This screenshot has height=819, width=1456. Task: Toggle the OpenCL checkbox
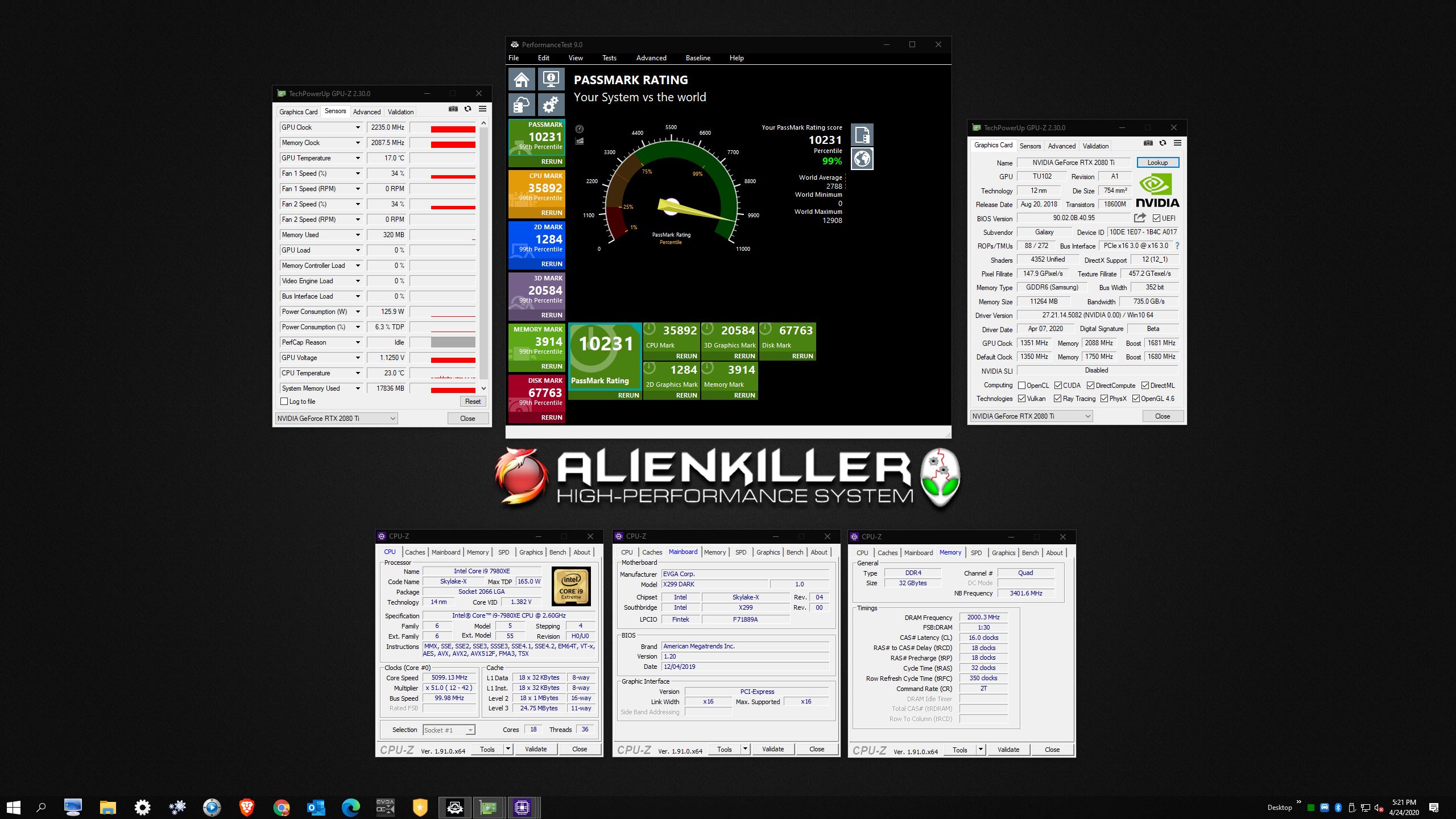[1021, 386]
